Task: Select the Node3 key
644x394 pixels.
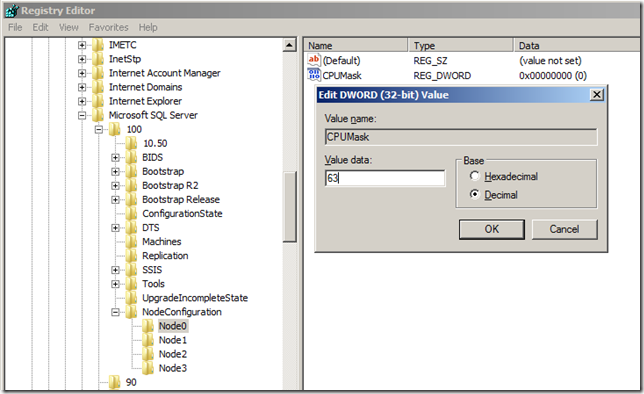Action: click(x=172, y=368)
